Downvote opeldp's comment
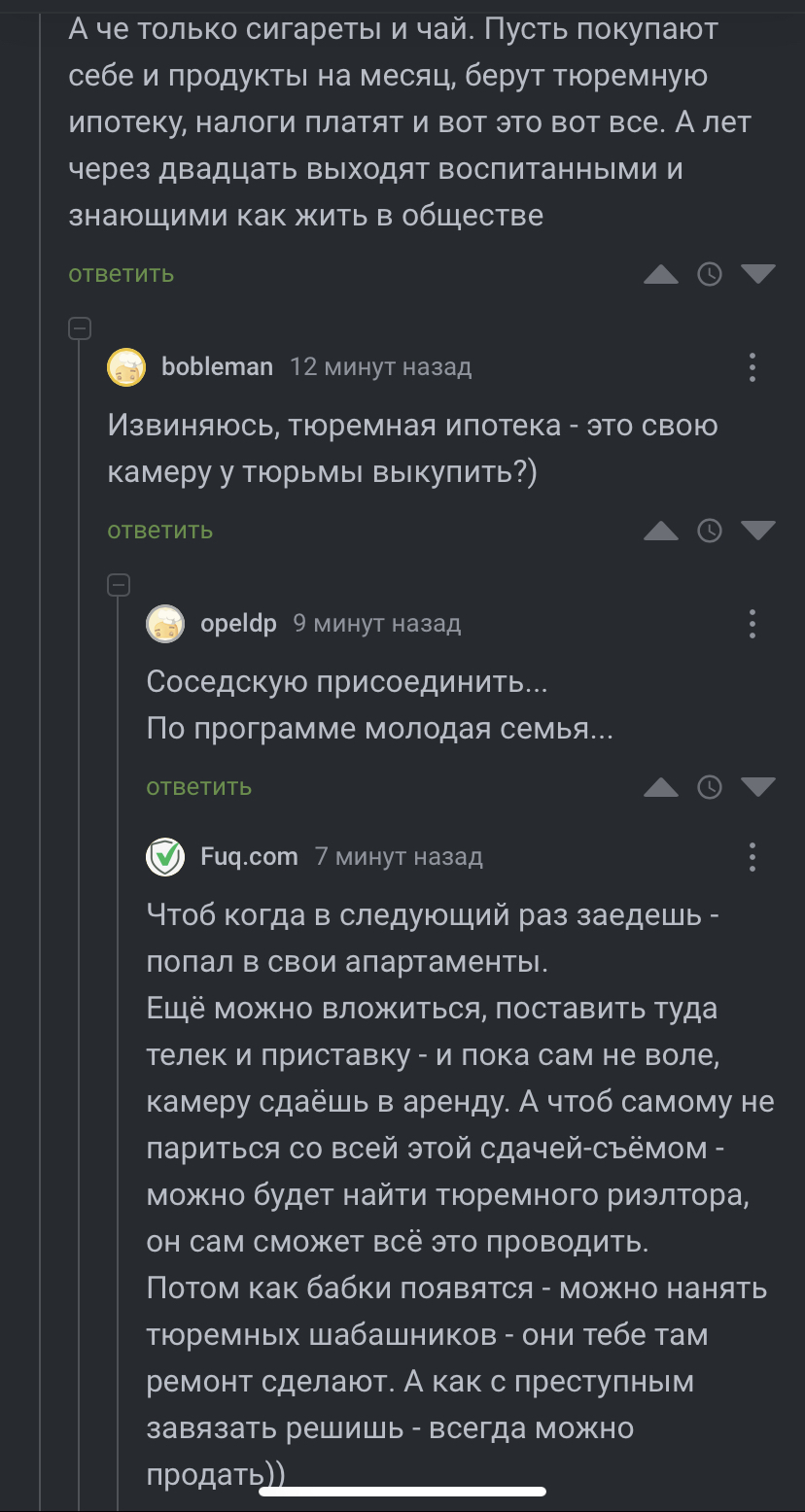Screen dimensions: 805x1512 [757, 786]
